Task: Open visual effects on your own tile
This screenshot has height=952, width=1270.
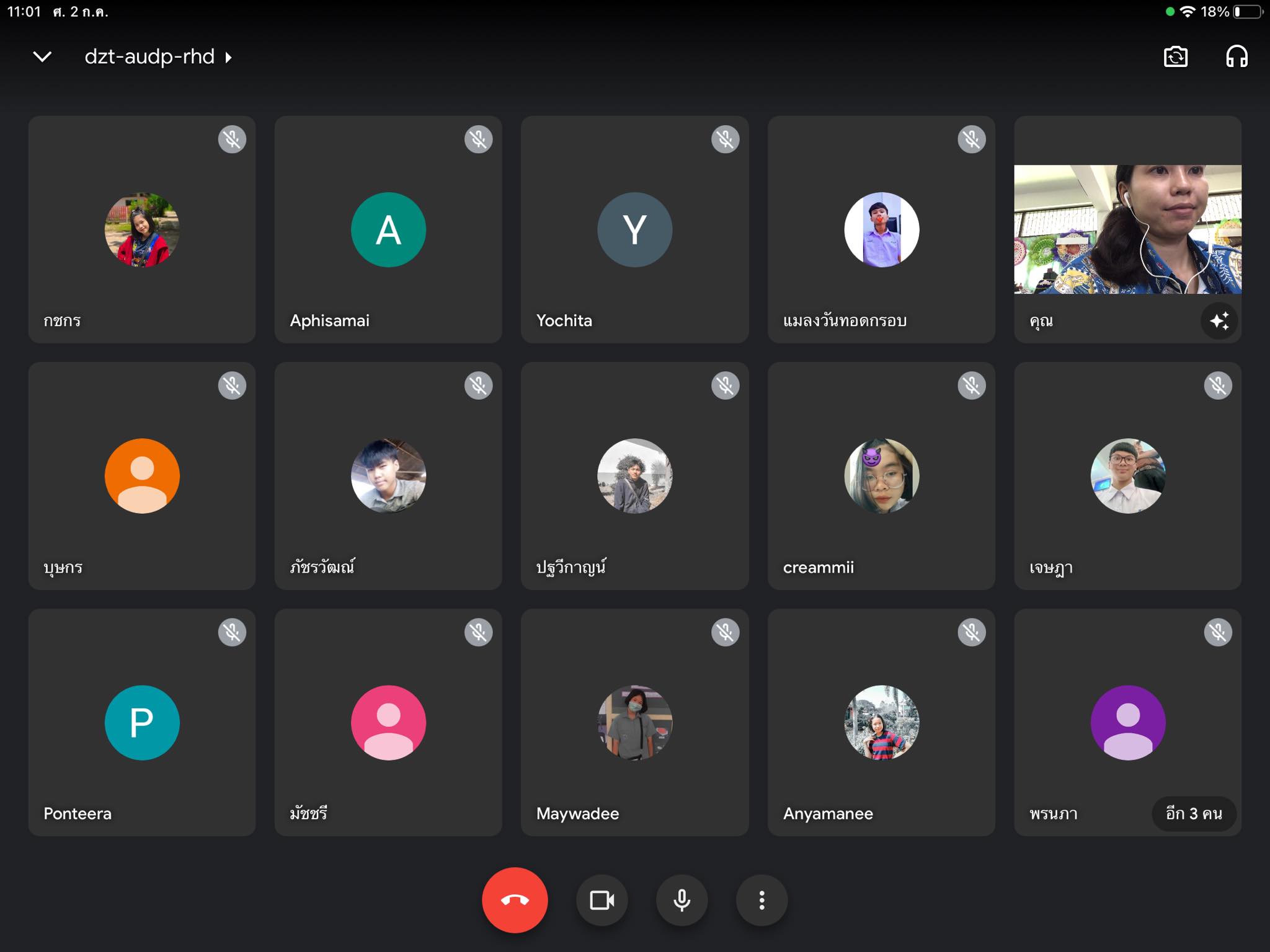Action: 1219,321
